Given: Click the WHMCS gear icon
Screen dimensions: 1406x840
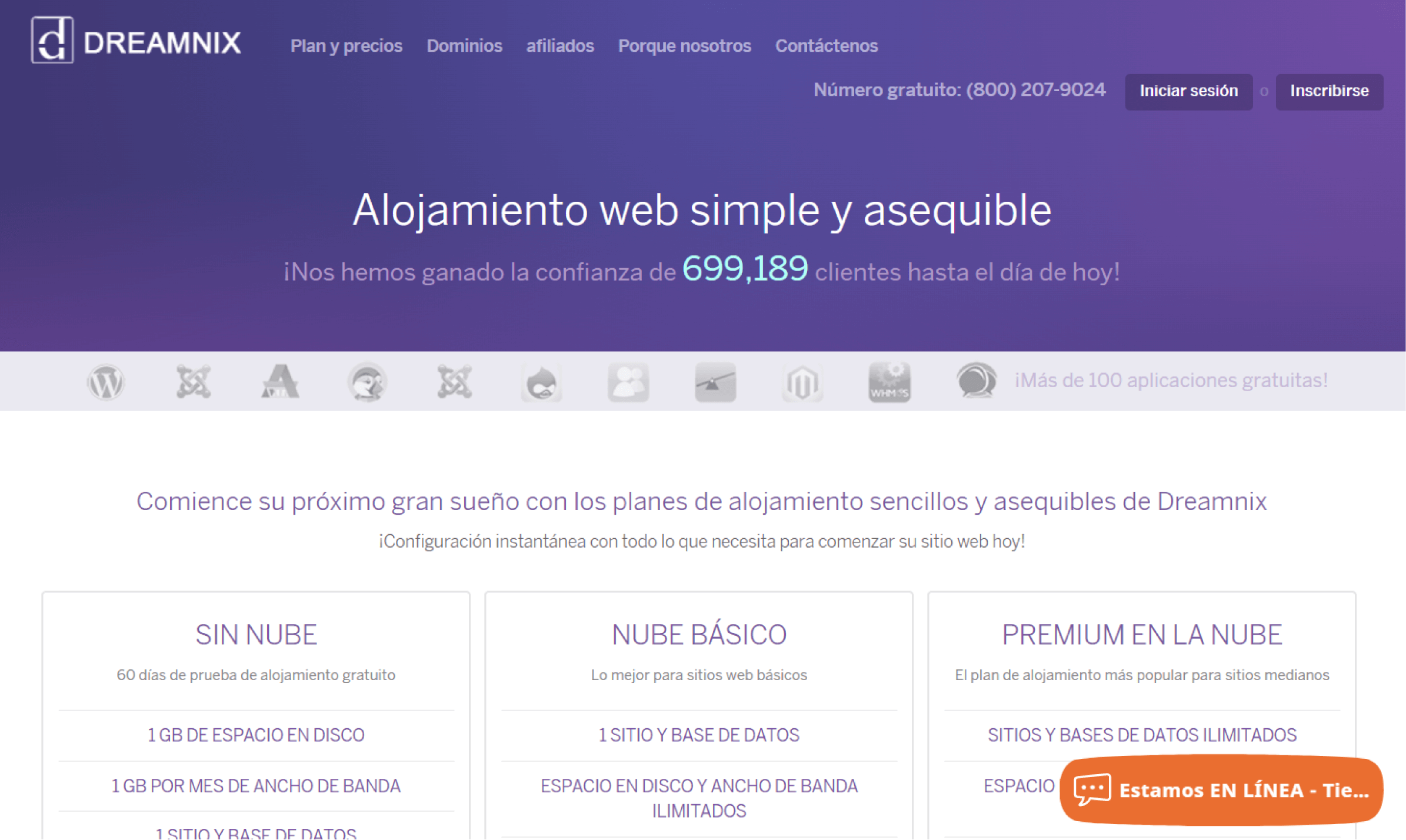Looking at the screenshot, I should click(x=889, y=382).
